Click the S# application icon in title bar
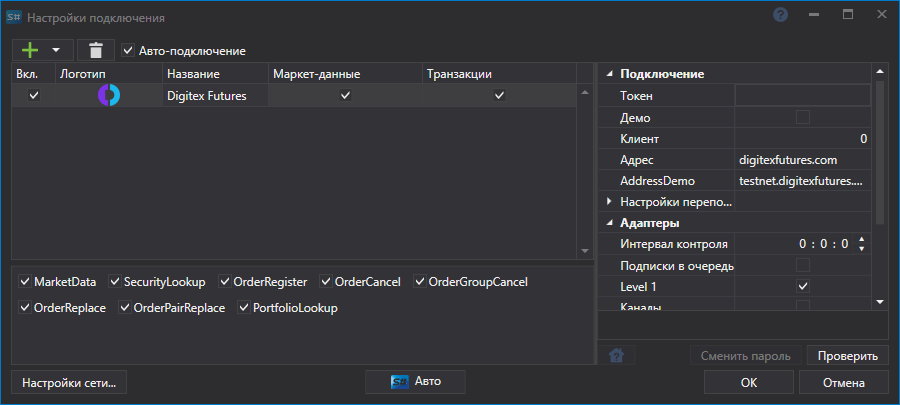The image size is (900, 405). [14, 17]
